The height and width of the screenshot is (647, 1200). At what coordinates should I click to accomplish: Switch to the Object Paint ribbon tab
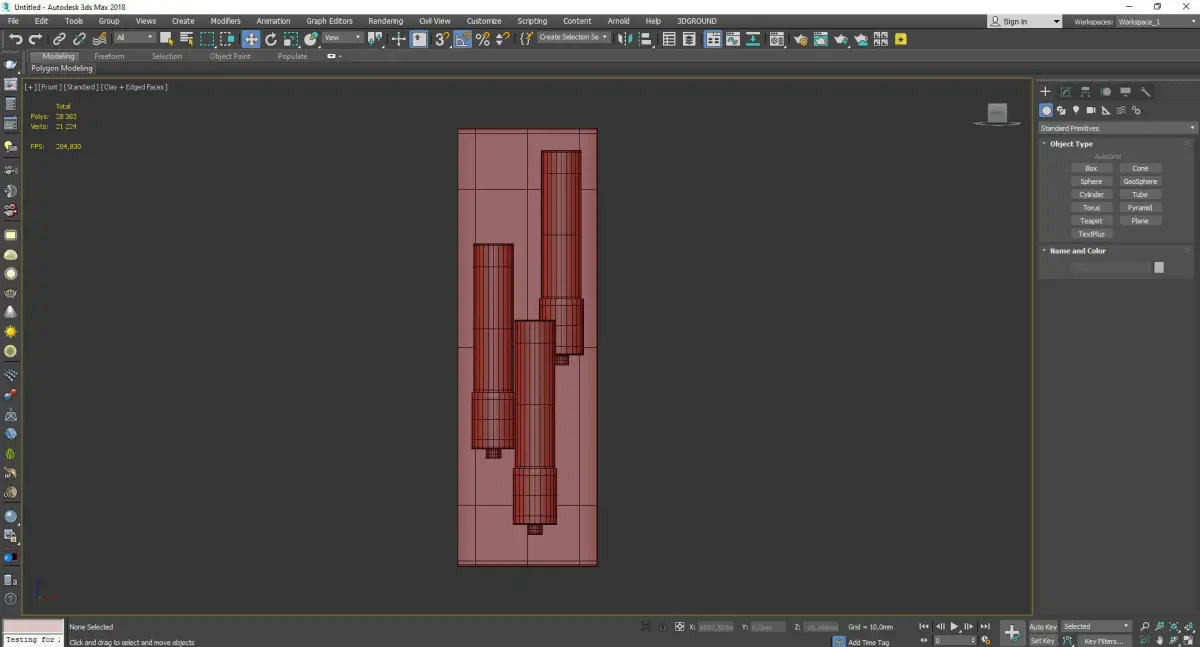pos(230,56)
